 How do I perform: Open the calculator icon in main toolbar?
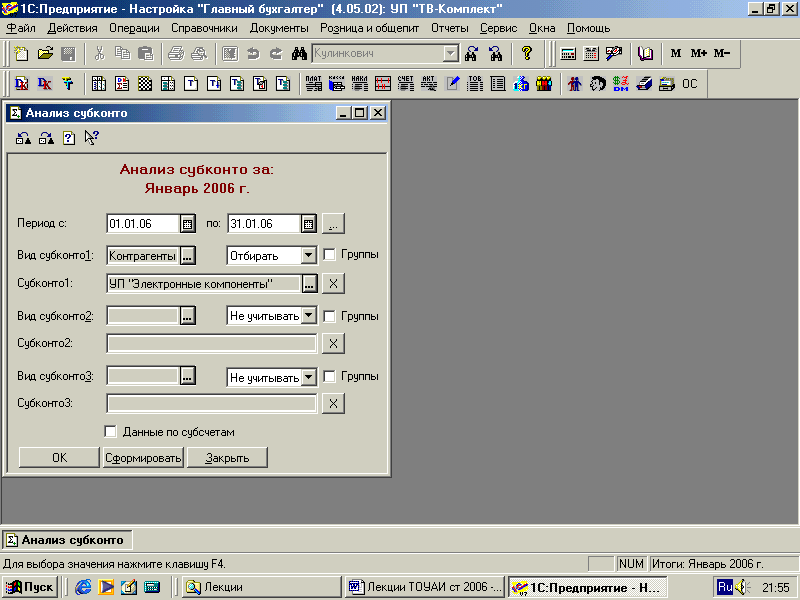568,54
